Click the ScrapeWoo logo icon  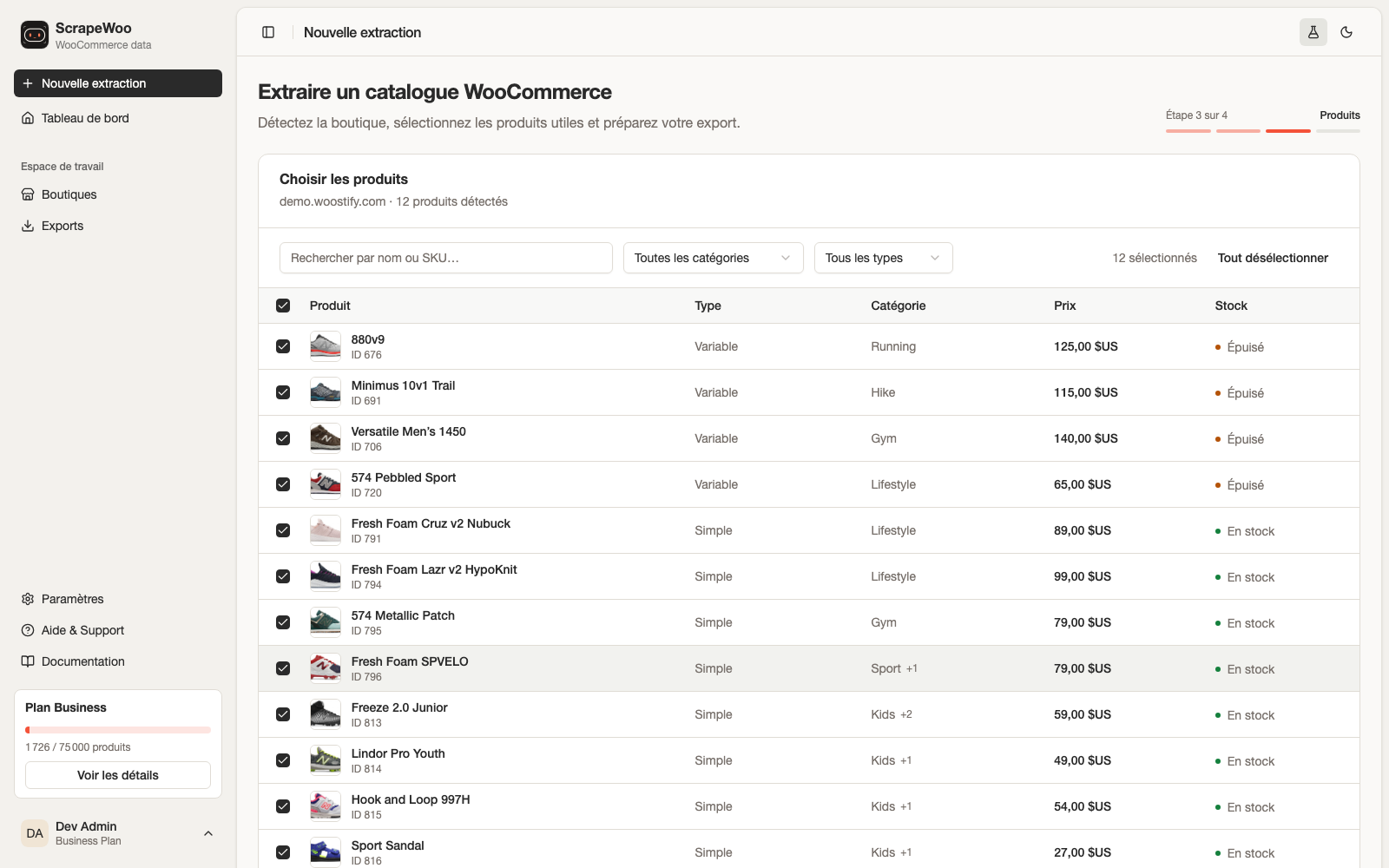tap(35, 35)
